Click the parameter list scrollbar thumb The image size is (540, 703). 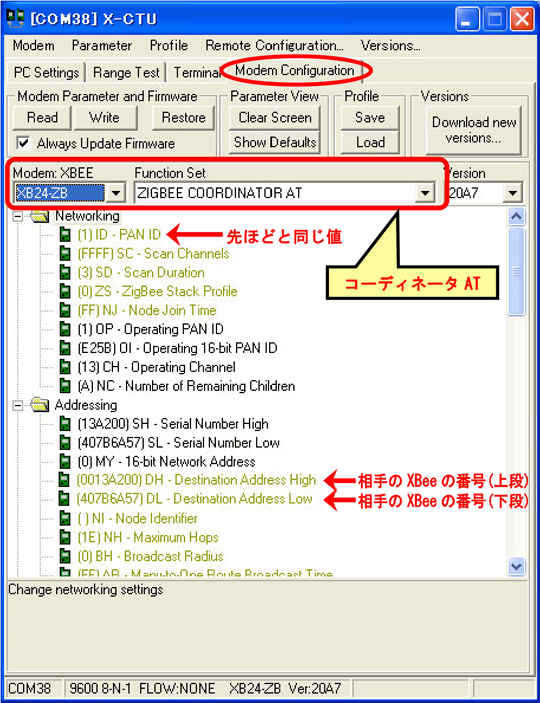tap(517, 271)
